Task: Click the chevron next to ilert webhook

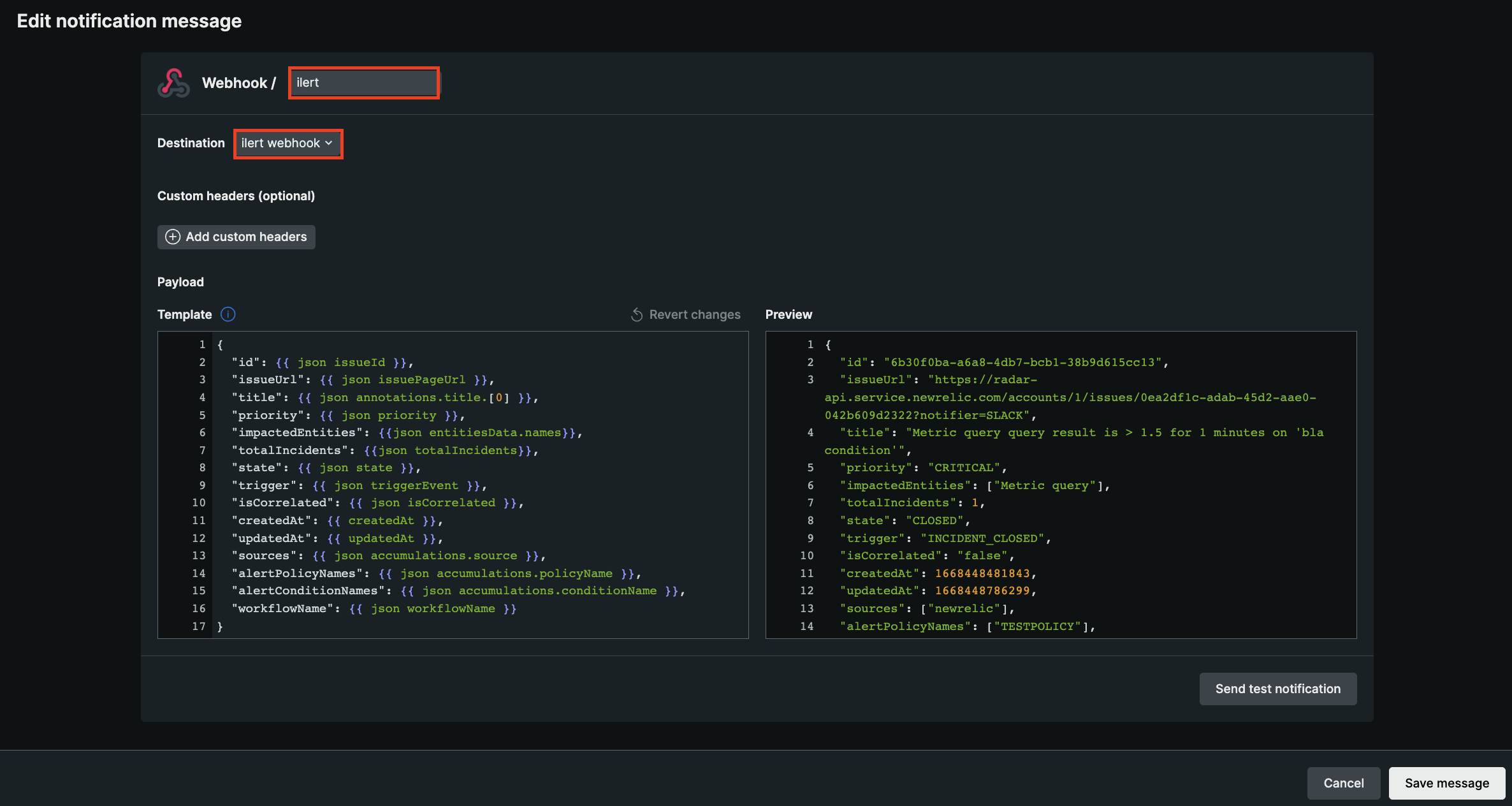Action: pyautogui.click(x=329, y=143)
